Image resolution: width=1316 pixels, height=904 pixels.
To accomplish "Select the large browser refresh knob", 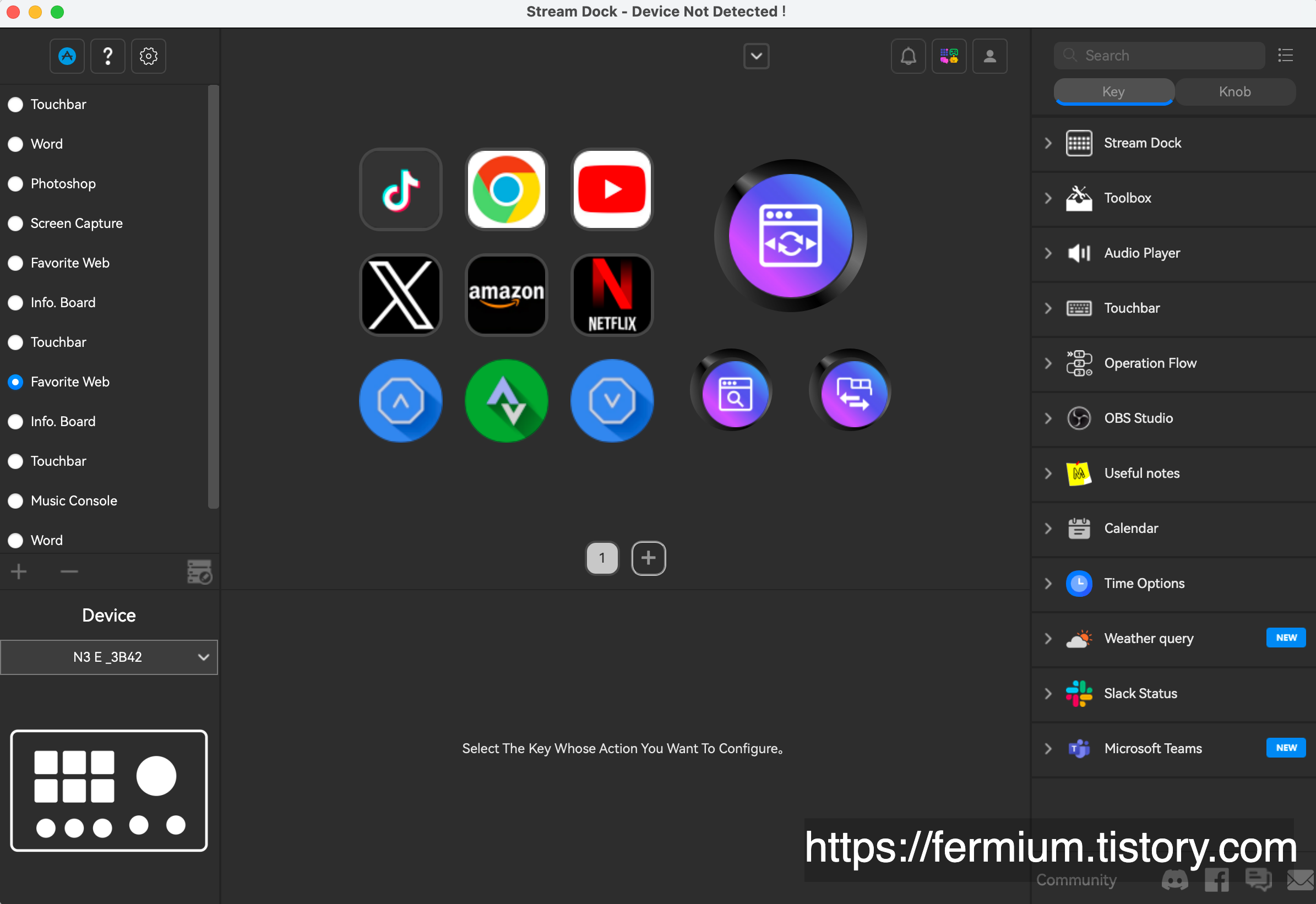I will (790, 236).
